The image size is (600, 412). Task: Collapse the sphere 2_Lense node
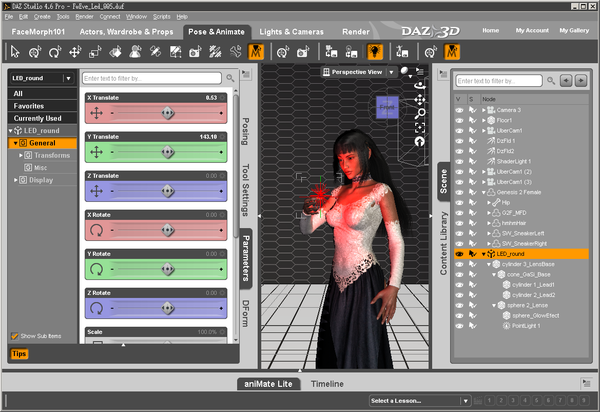[494, 305]
